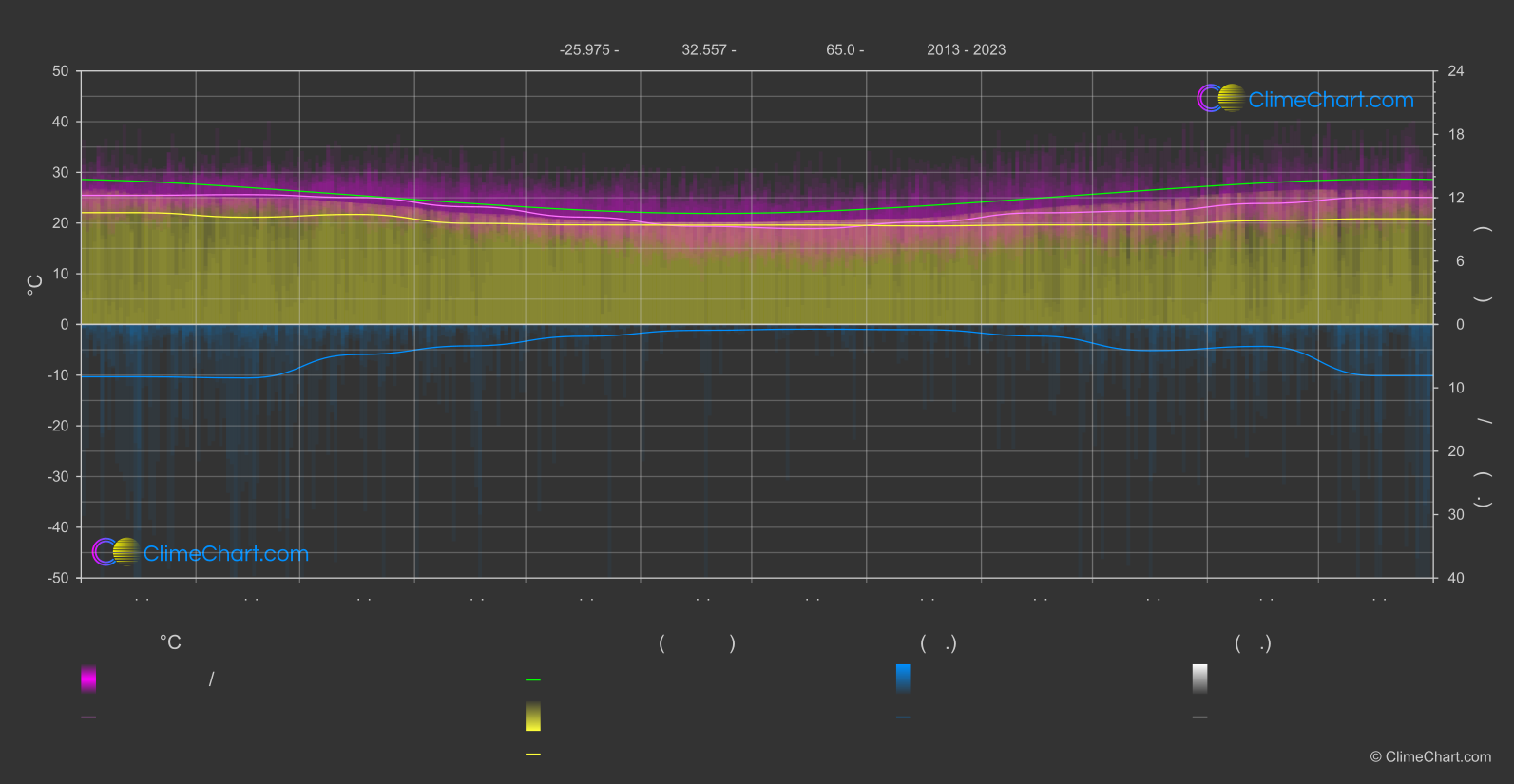Click the white gradient legend swatch
Screen dimensions: 1514x784
tap(1200, 679)
